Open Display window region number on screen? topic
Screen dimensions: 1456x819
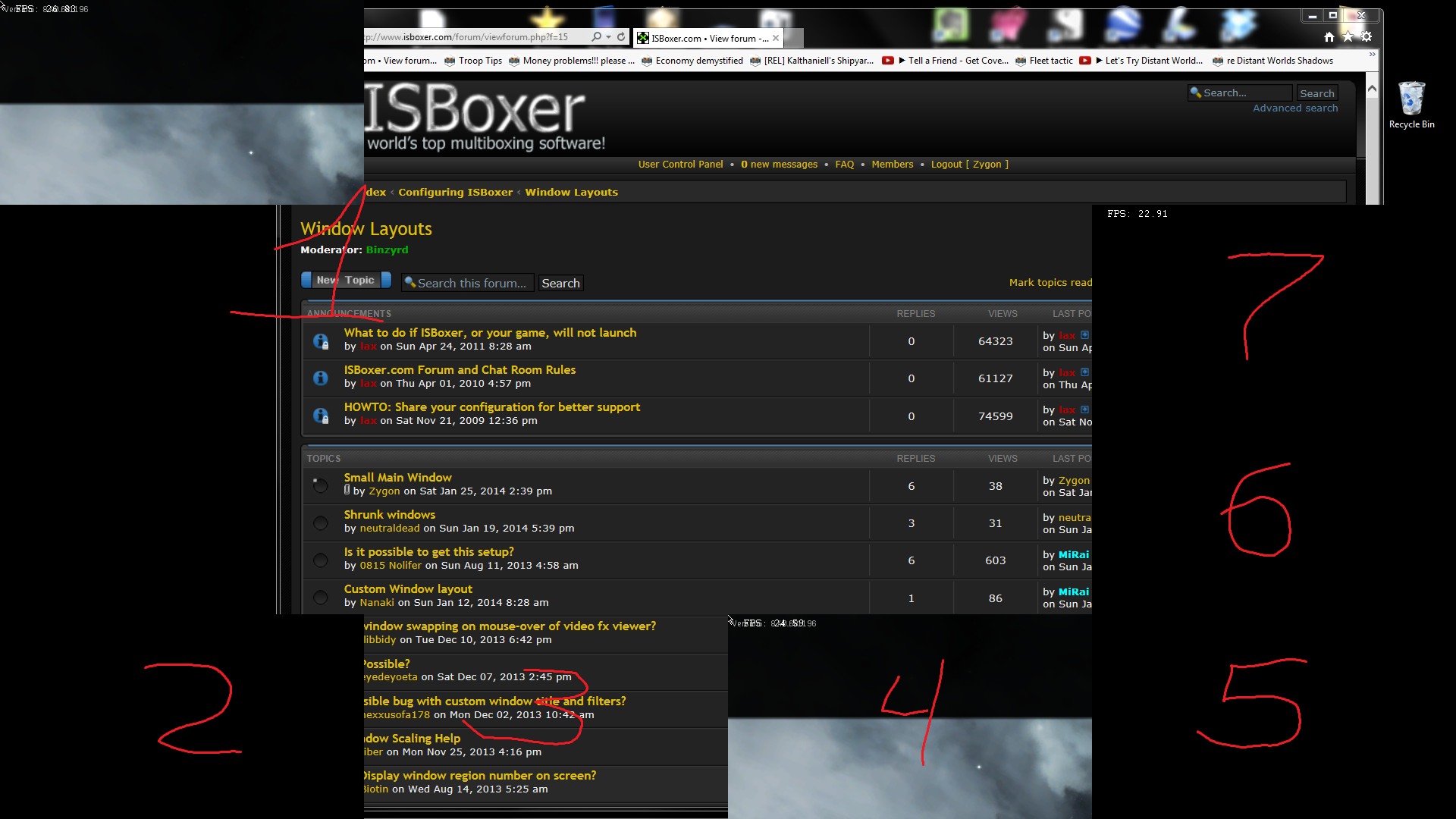[x=479, y=776]
